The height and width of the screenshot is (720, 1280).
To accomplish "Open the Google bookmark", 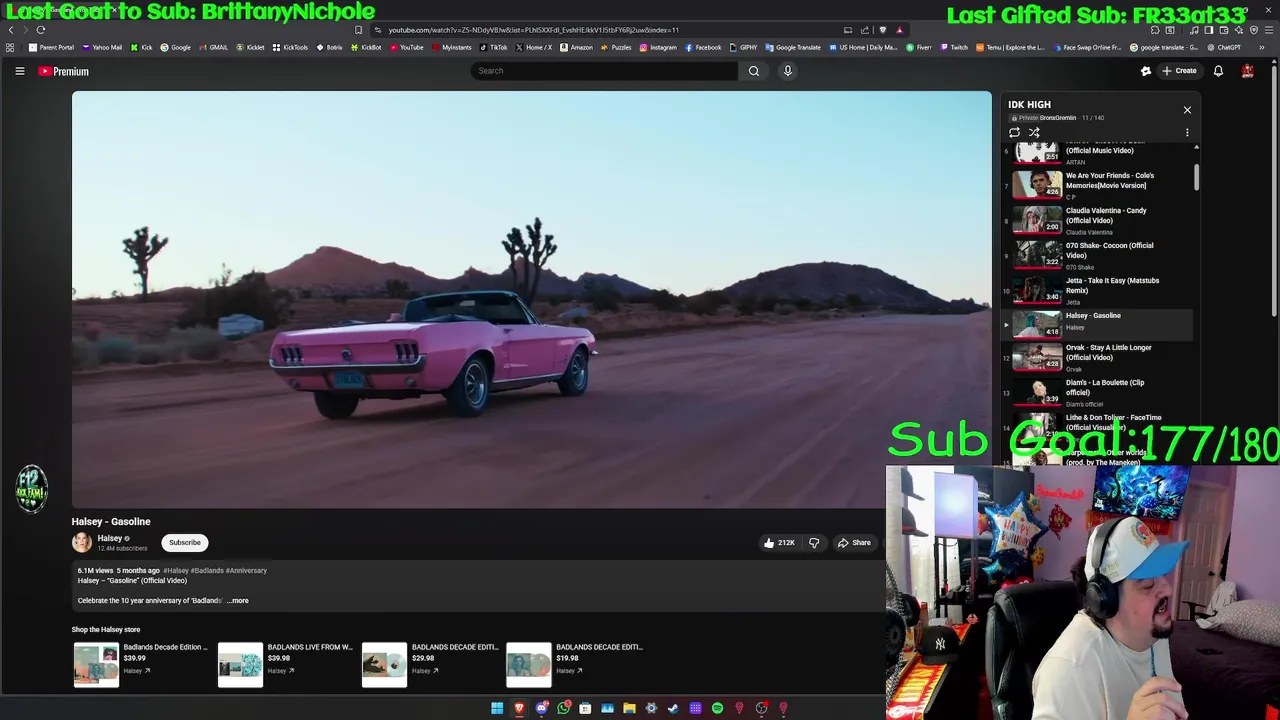I will (x=176, y=48).
